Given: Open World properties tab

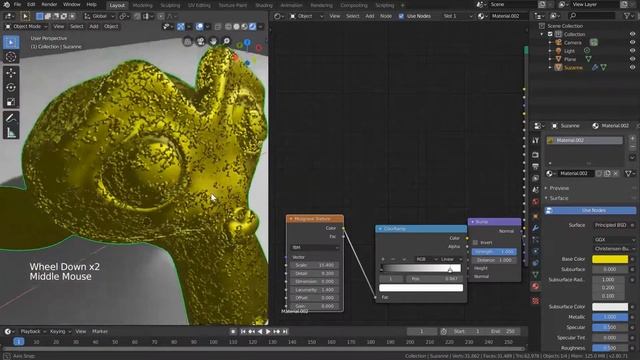Looking at the screenshot, I should click(535, 201).
